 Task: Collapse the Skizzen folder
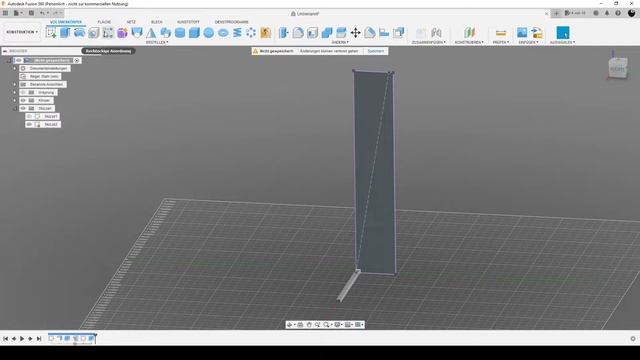pyautogui.click(x=15, y=109)
